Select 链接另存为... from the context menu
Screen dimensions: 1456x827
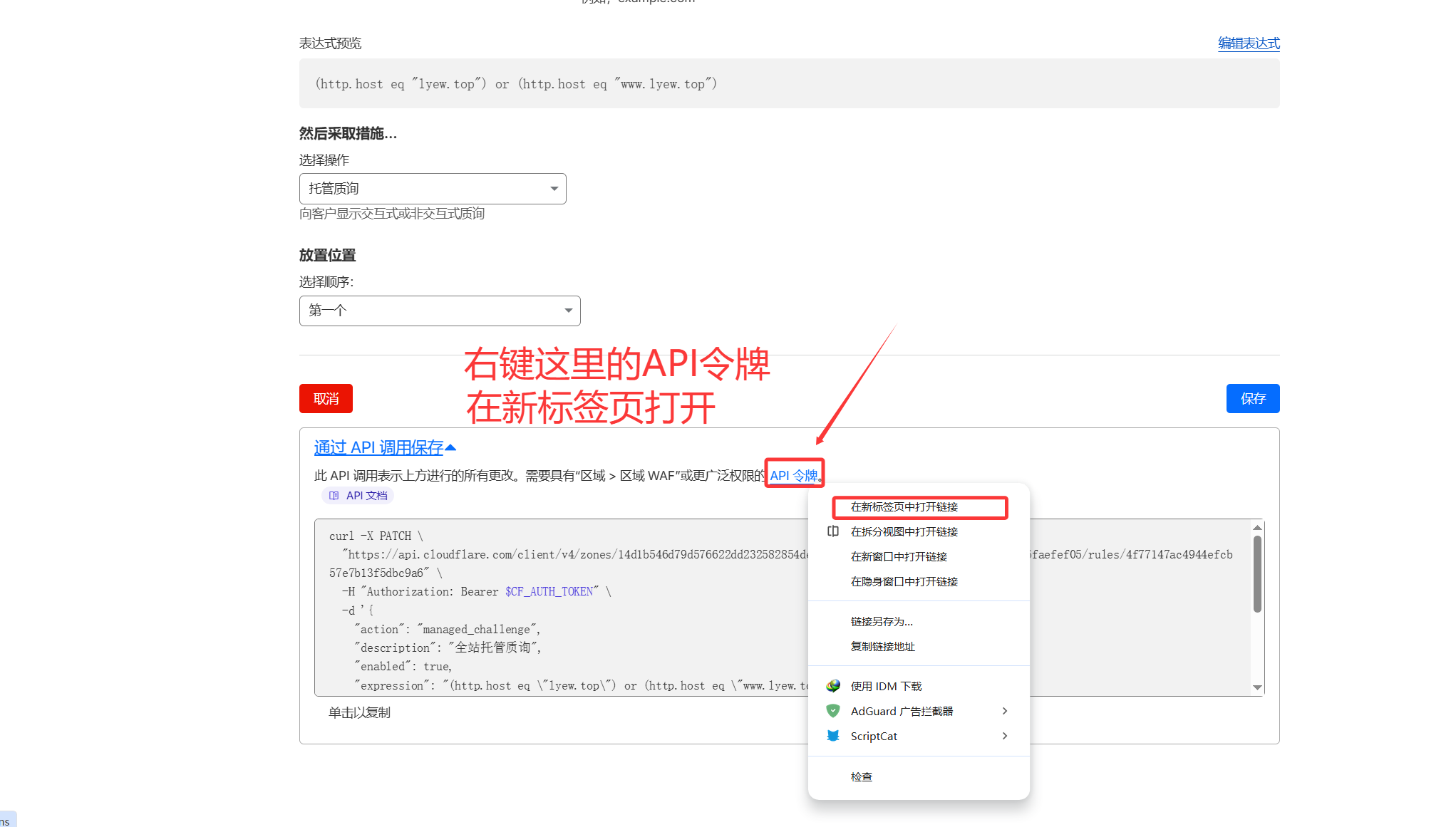click(x=919, y=622)
